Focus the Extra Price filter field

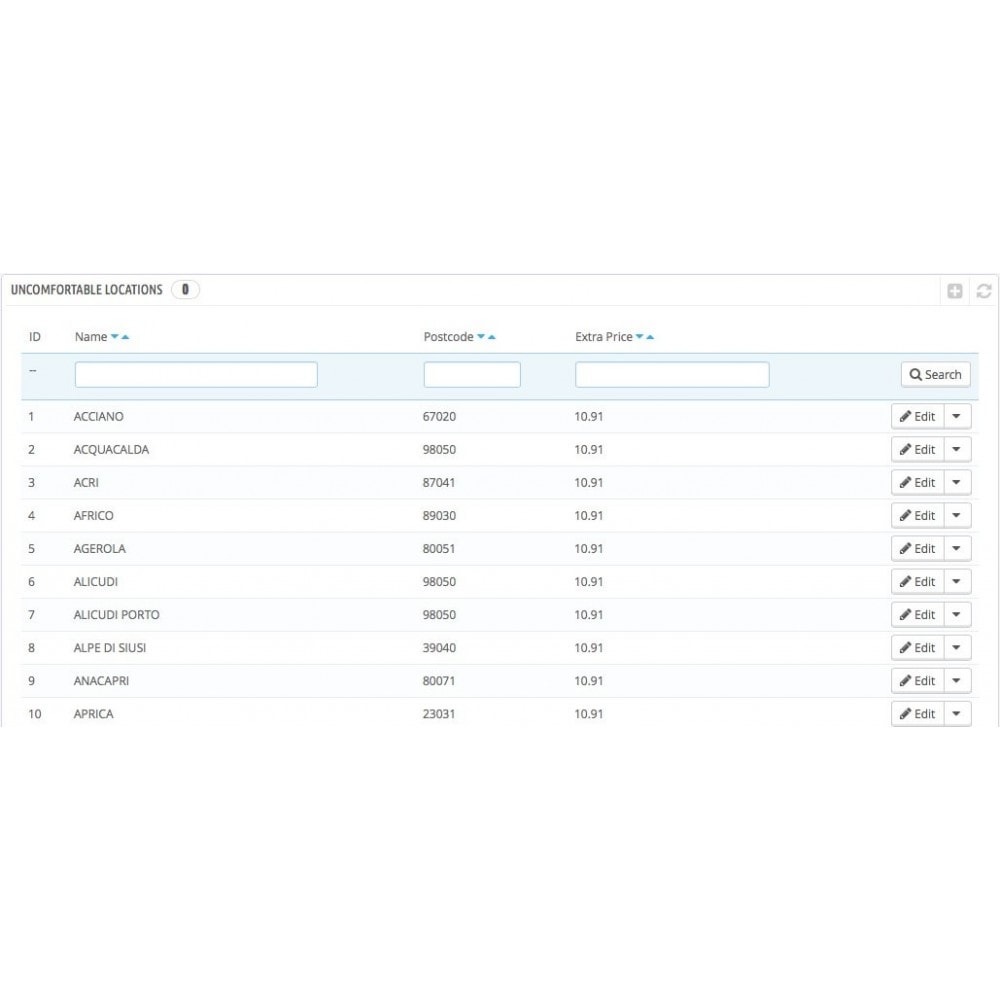pyautogui.click(x=672, y=374)
